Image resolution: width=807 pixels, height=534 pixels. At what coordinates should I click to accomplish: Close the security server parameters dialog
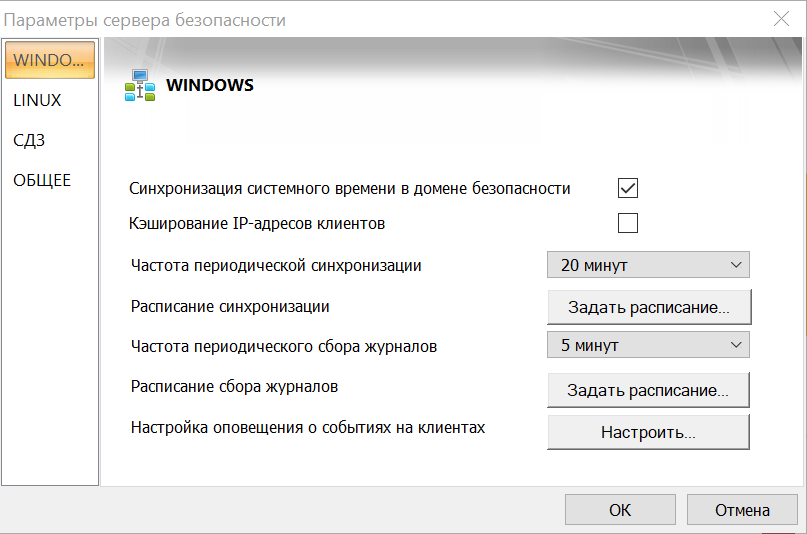[x=781, y=18]
